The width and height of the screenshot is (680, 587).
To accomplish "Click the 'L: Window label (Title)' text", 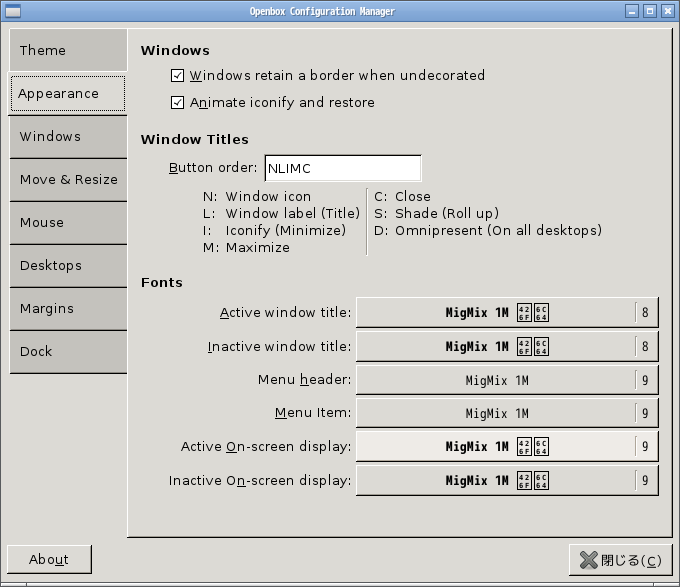I will 281,213.
